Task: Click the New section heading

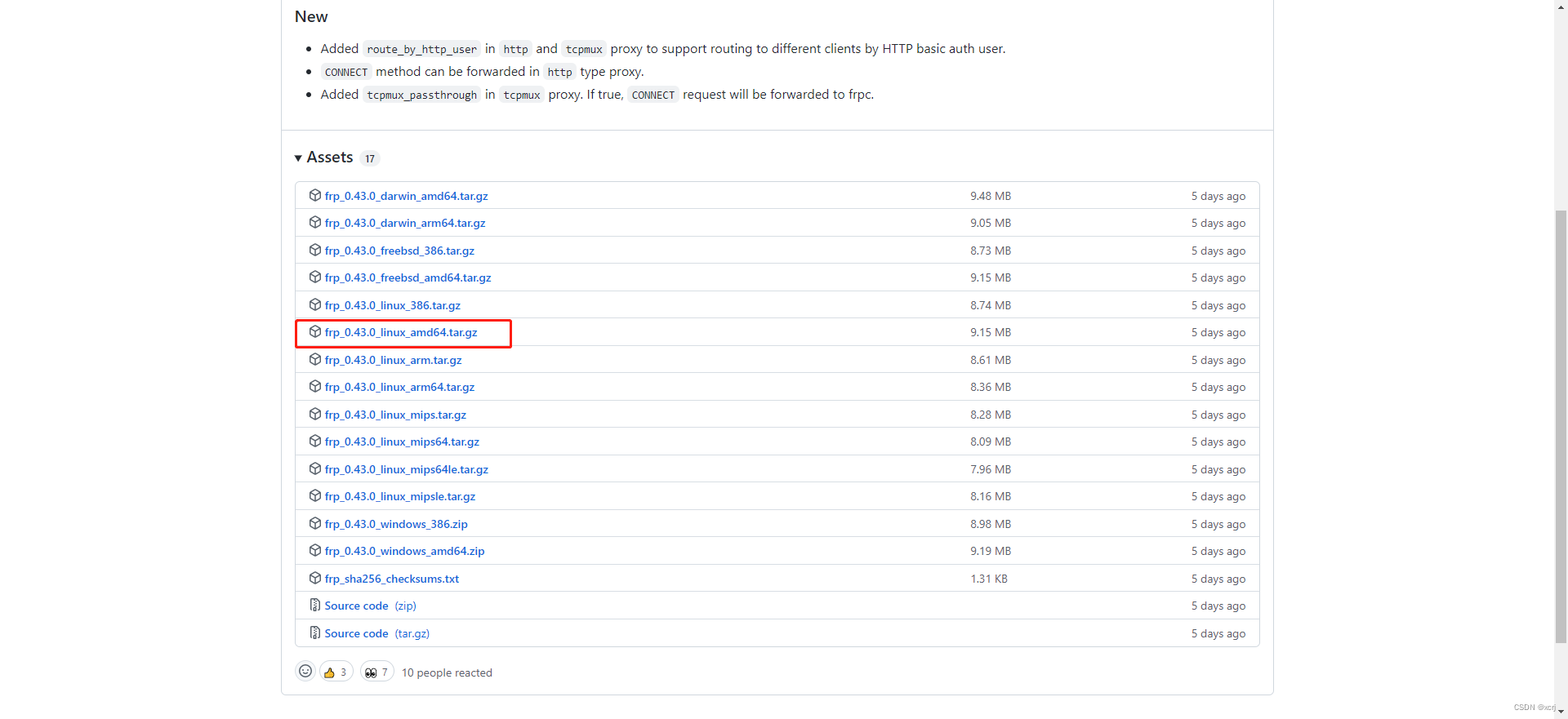Action: [311, 16]
